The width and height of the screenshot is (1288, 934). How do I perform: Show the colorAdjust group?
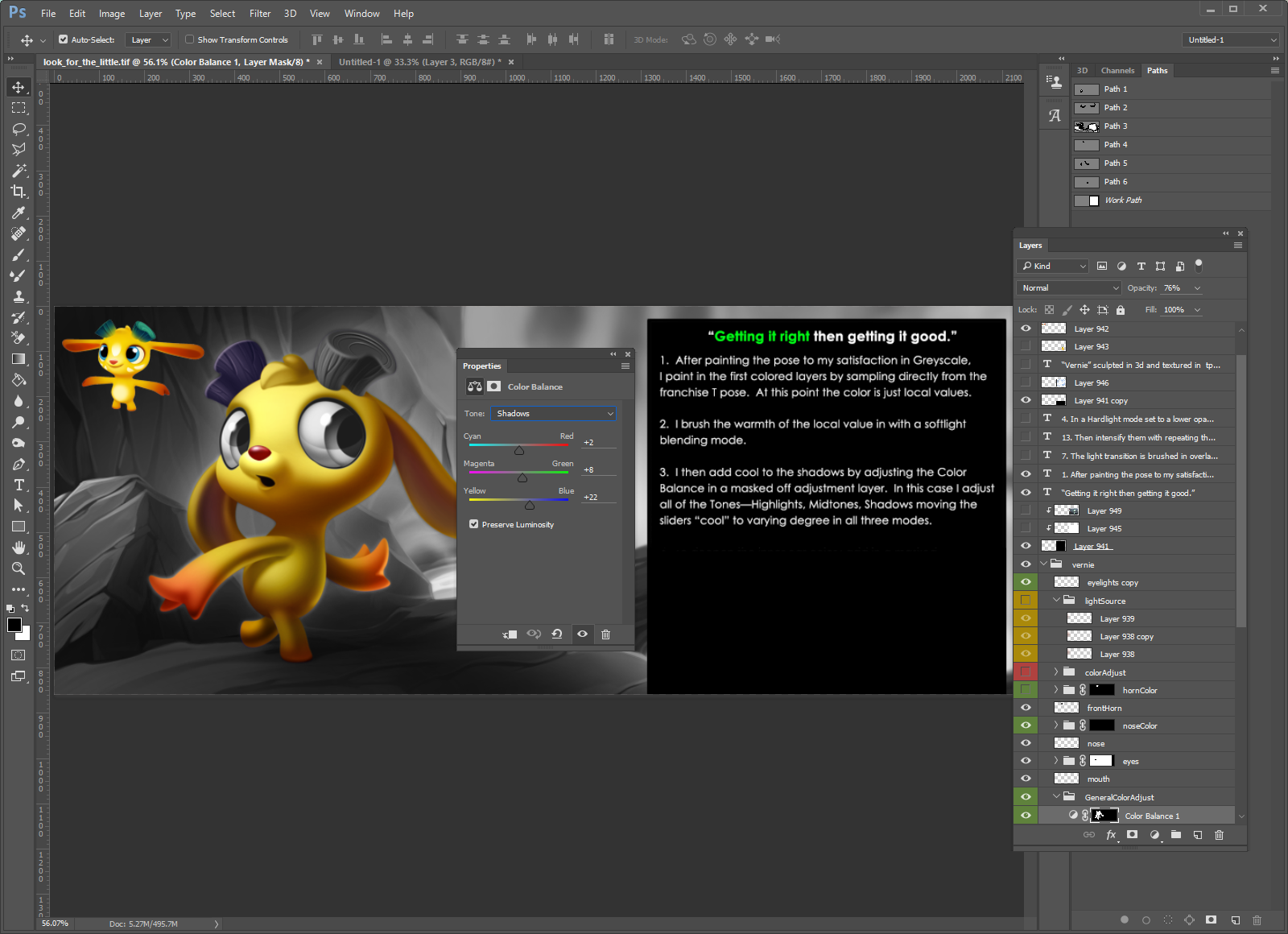coord(1026,672)
